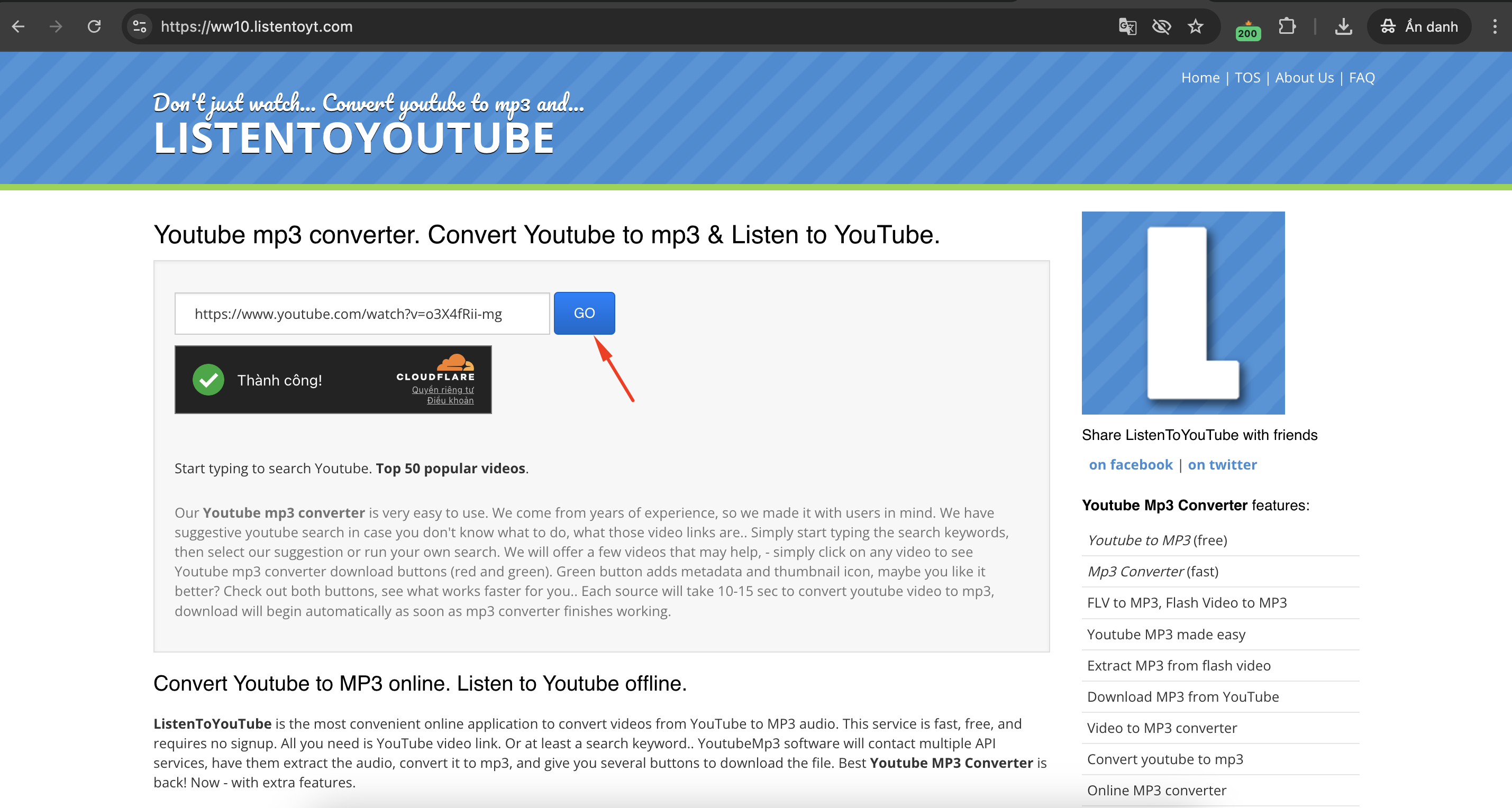Image resolution: width=1512 pixels, height=808 pixels.
Task: Click Convert Youtube to MP3 online heading
Action: click(x=420, y=684)
